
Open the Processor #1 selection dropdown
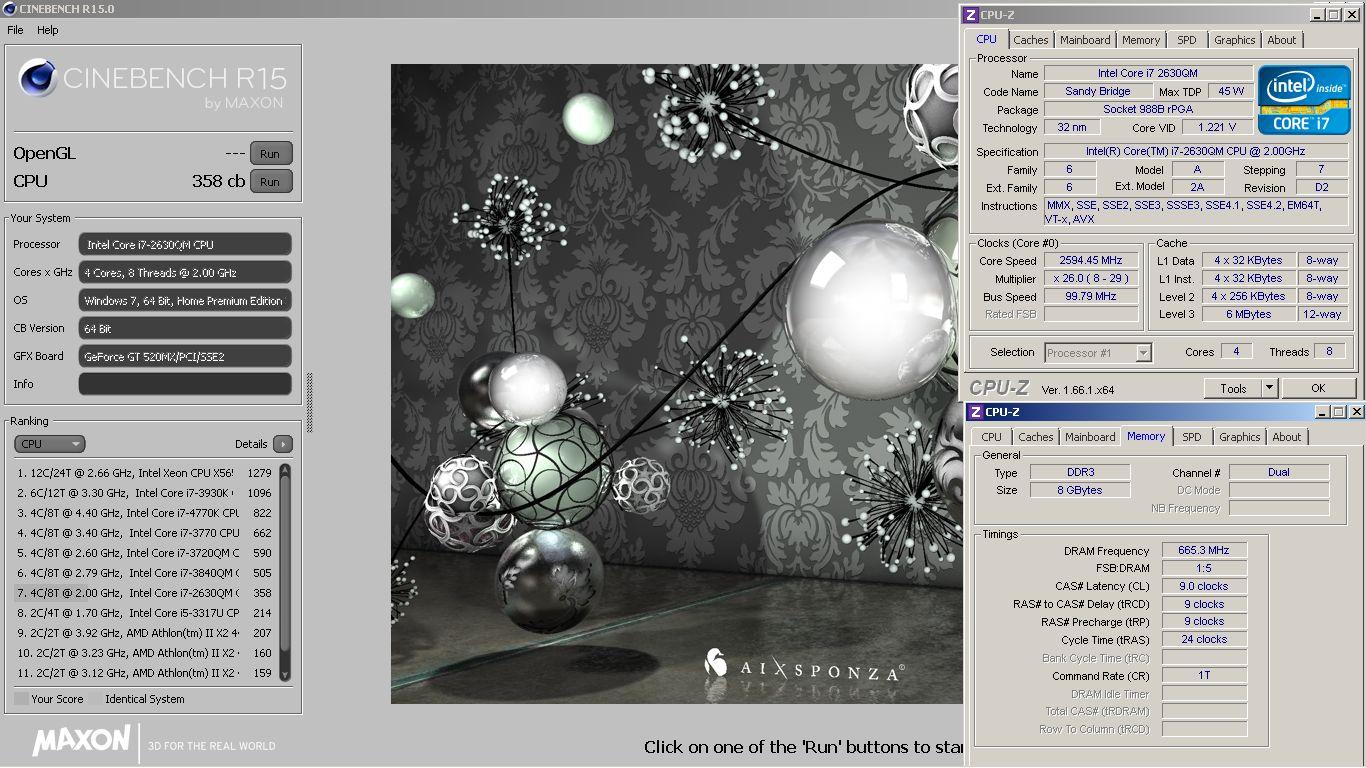coord(1098,352)
